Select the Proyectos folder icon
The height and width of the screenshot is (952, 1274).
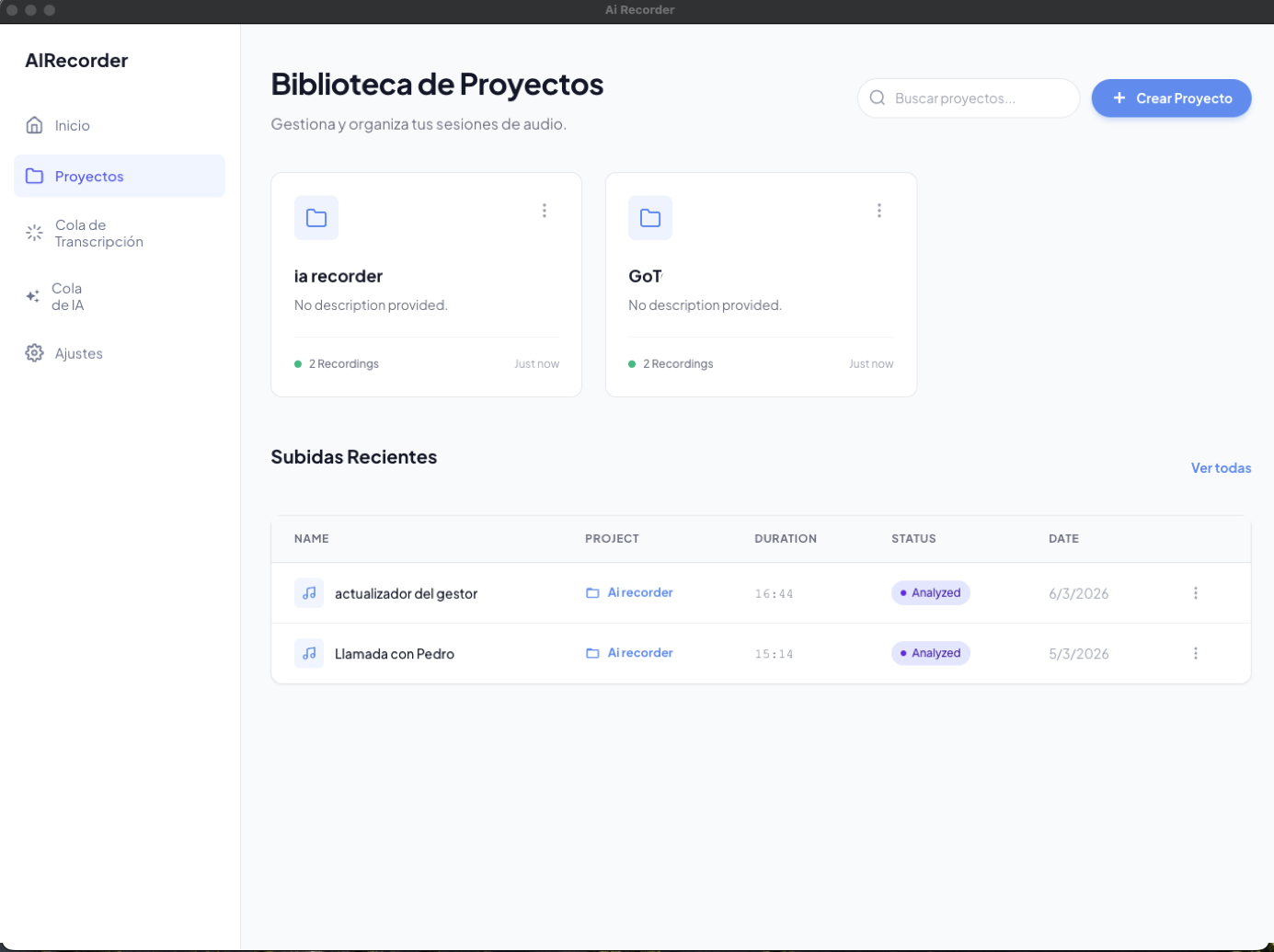[x=34, y=176]
